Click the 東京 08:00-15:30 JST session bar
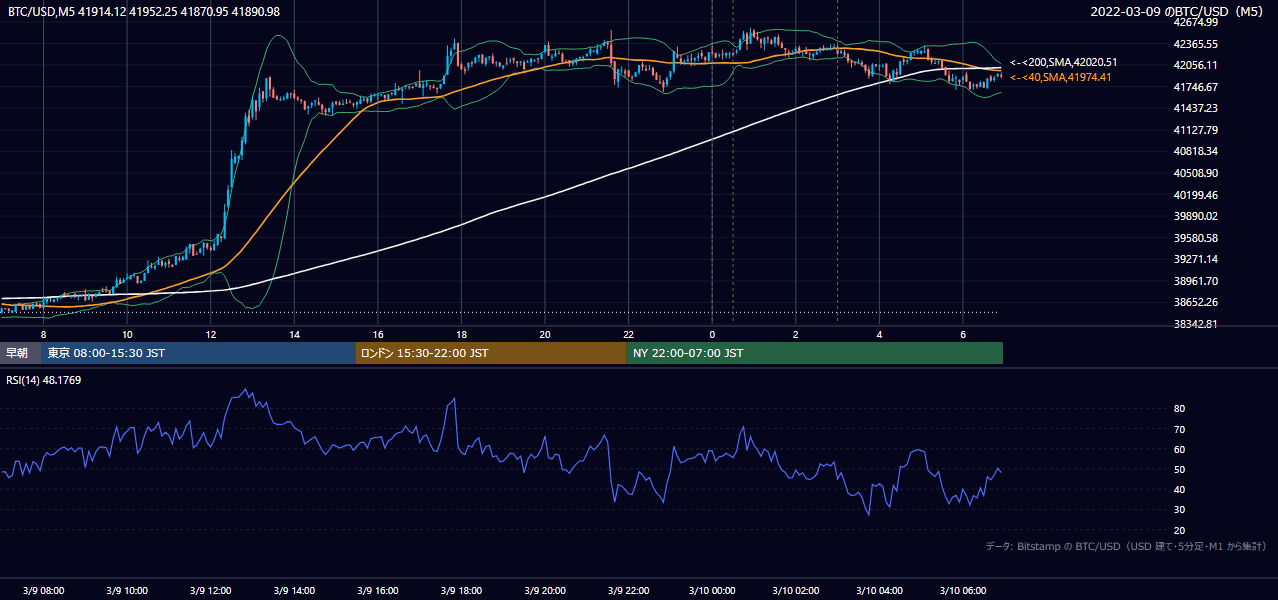 click(198, 353)
